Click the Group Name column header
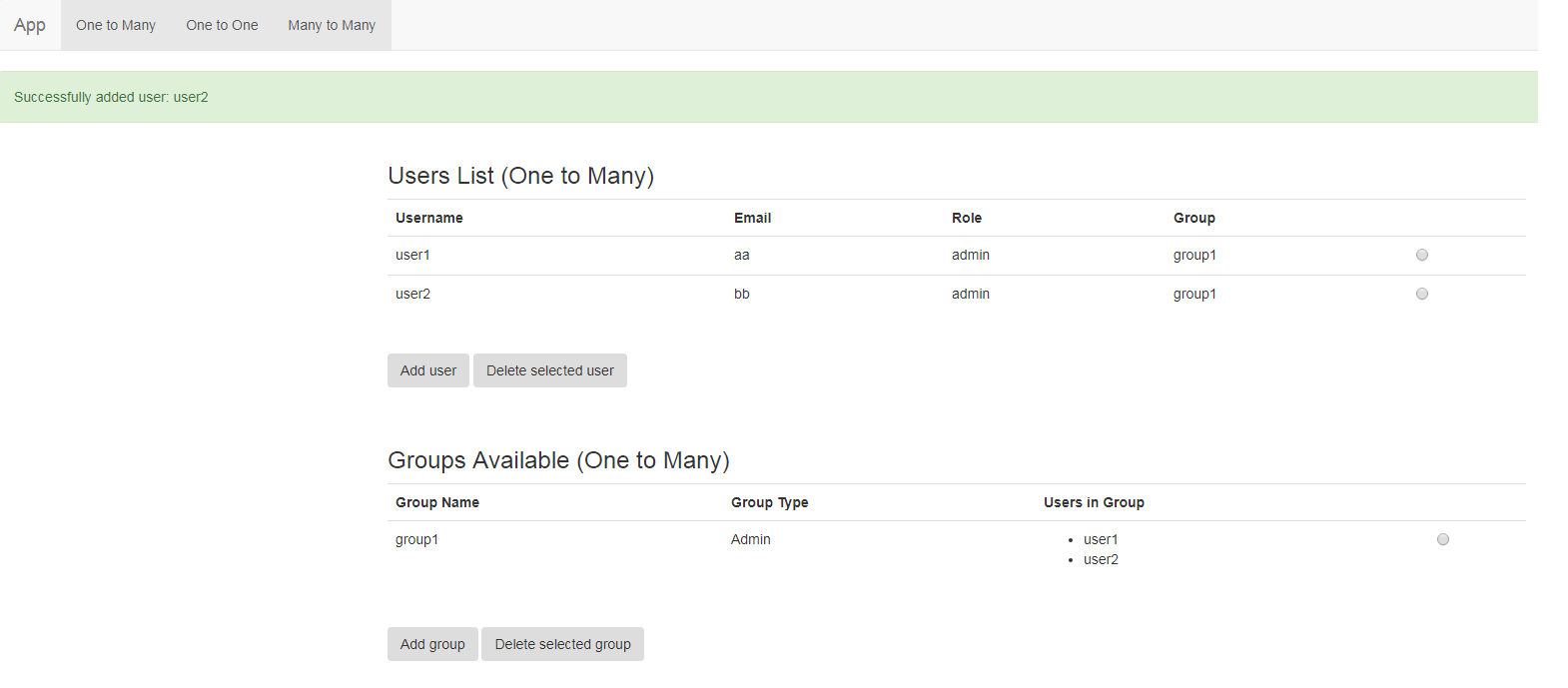The image size is (1568, 688). (x=437, y=502)
